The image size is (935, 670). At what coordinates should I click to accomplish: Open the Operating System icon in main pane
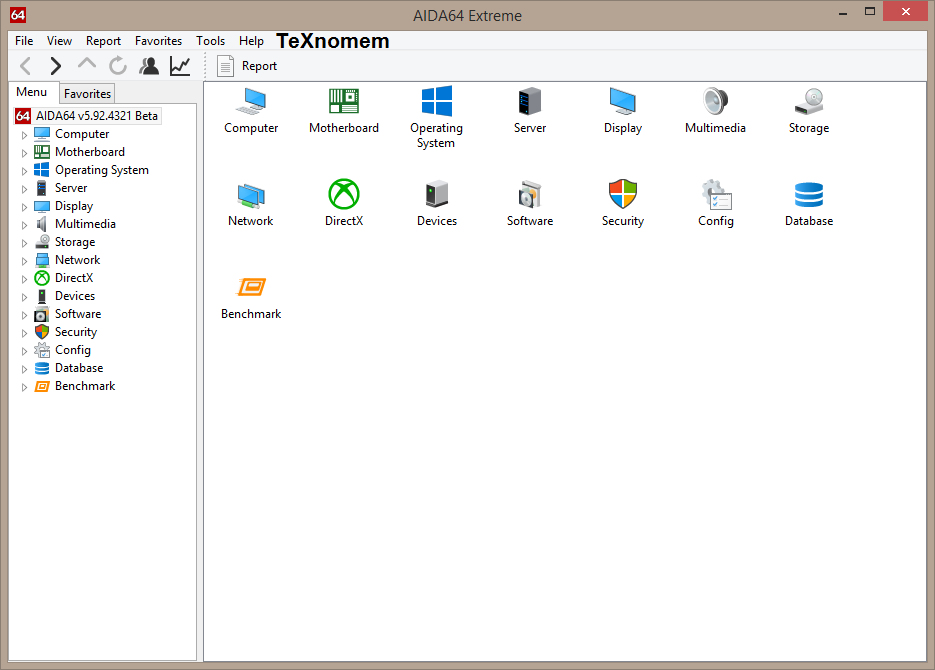(x=436, y=101)
